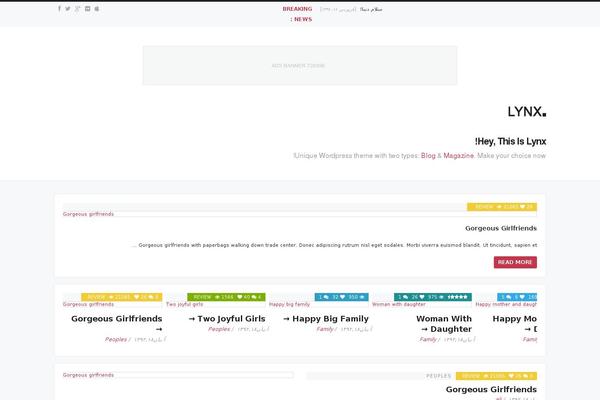This screenshot has height=400, width=600.
Task: Open the featured Gorgeous Girlfriends headline
Action: click(501, 228)
